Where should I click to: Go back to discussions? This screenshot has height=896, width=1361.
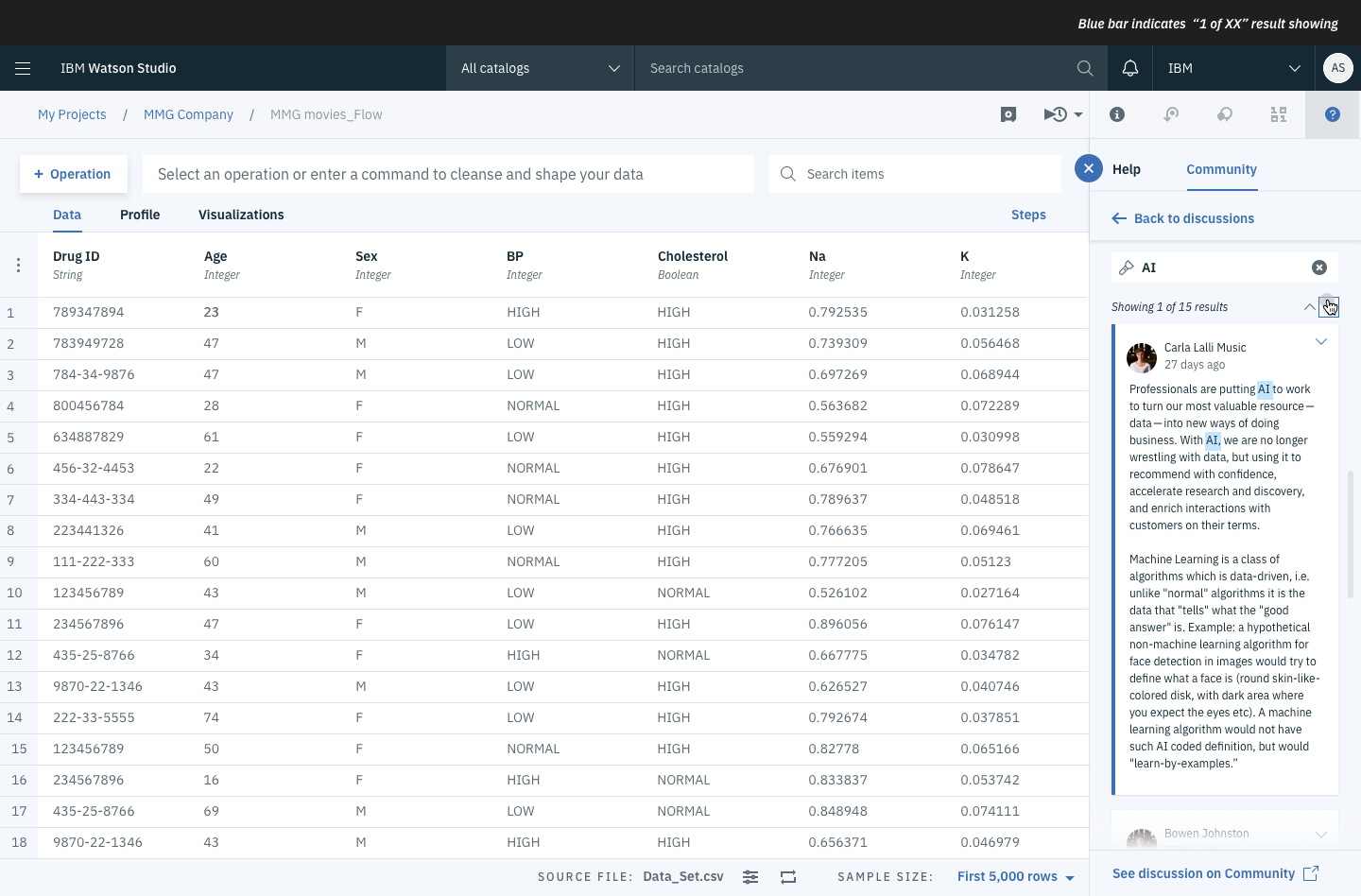pyautogui.click(x=1183, y=218)
